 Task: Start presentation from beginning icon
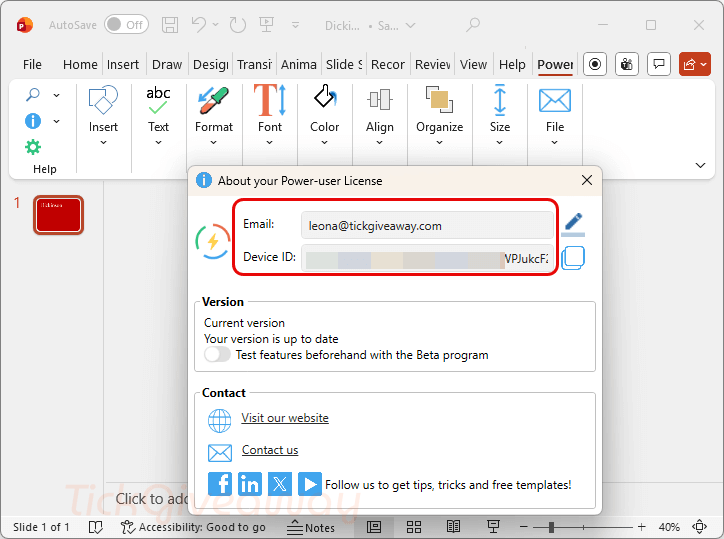pos(266,24)
